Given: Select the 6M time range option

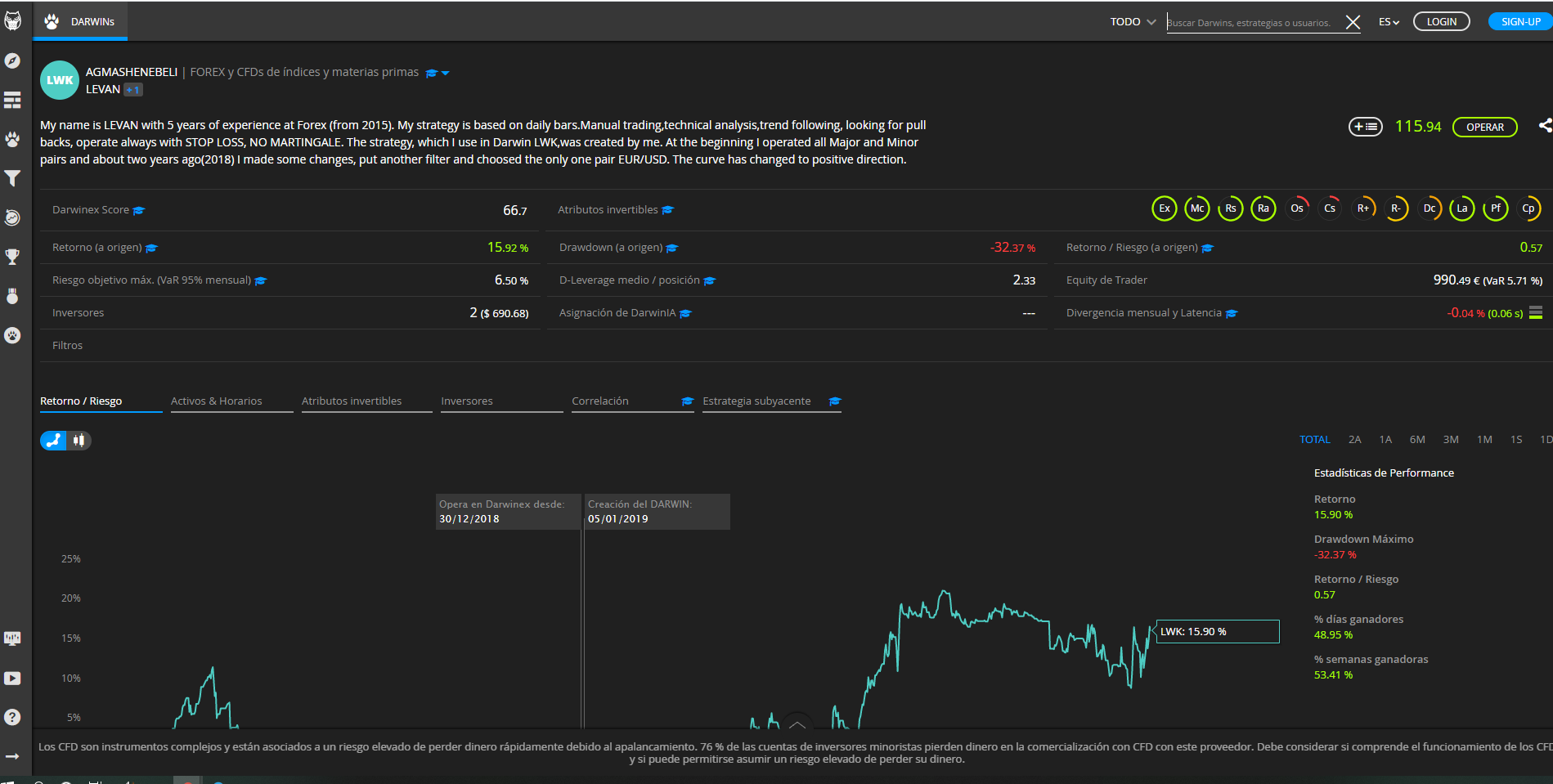Looking at the screenshot, I should coord(1417,440).
